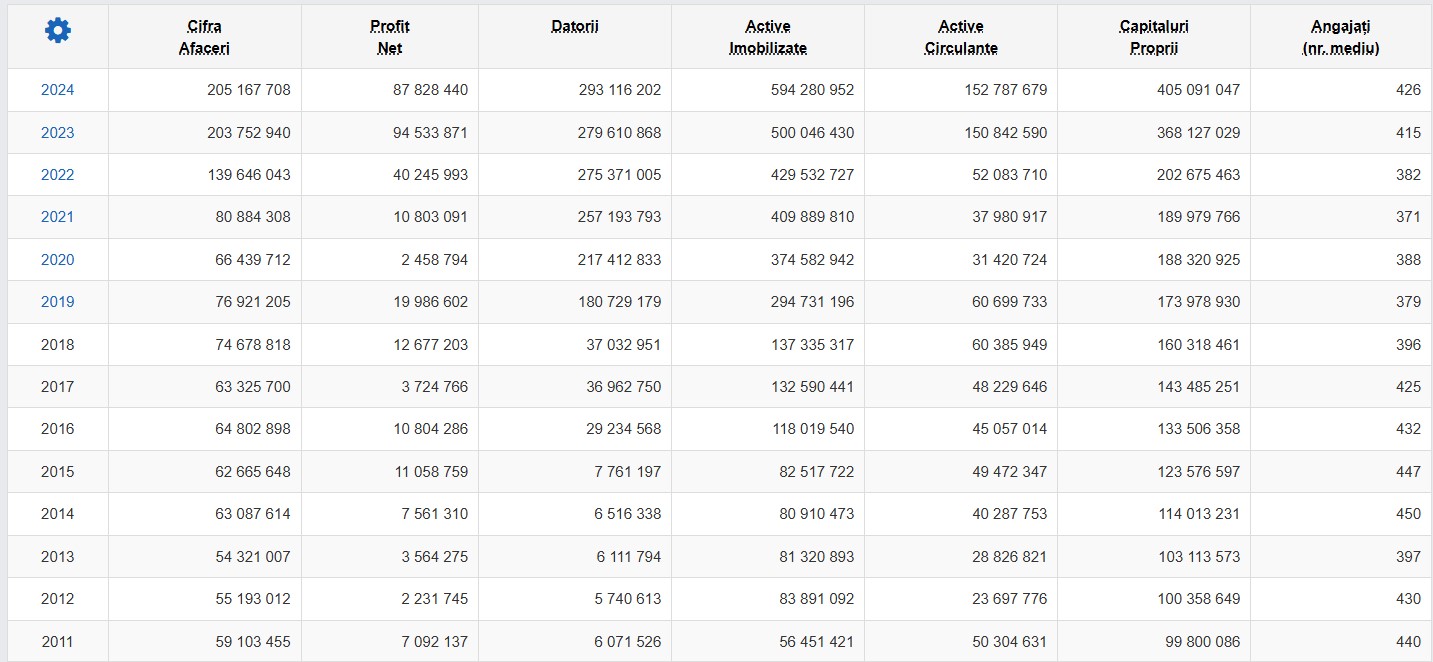Click the Active Circulante column header
This screenshot has width=1433, height=662.
[x=960, y=37]
